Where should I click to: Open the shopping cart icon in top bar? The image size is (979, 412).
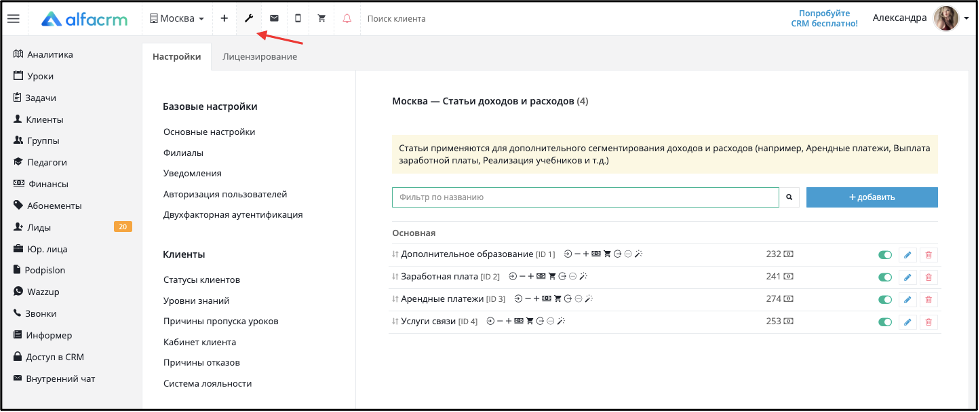(322, 19)
